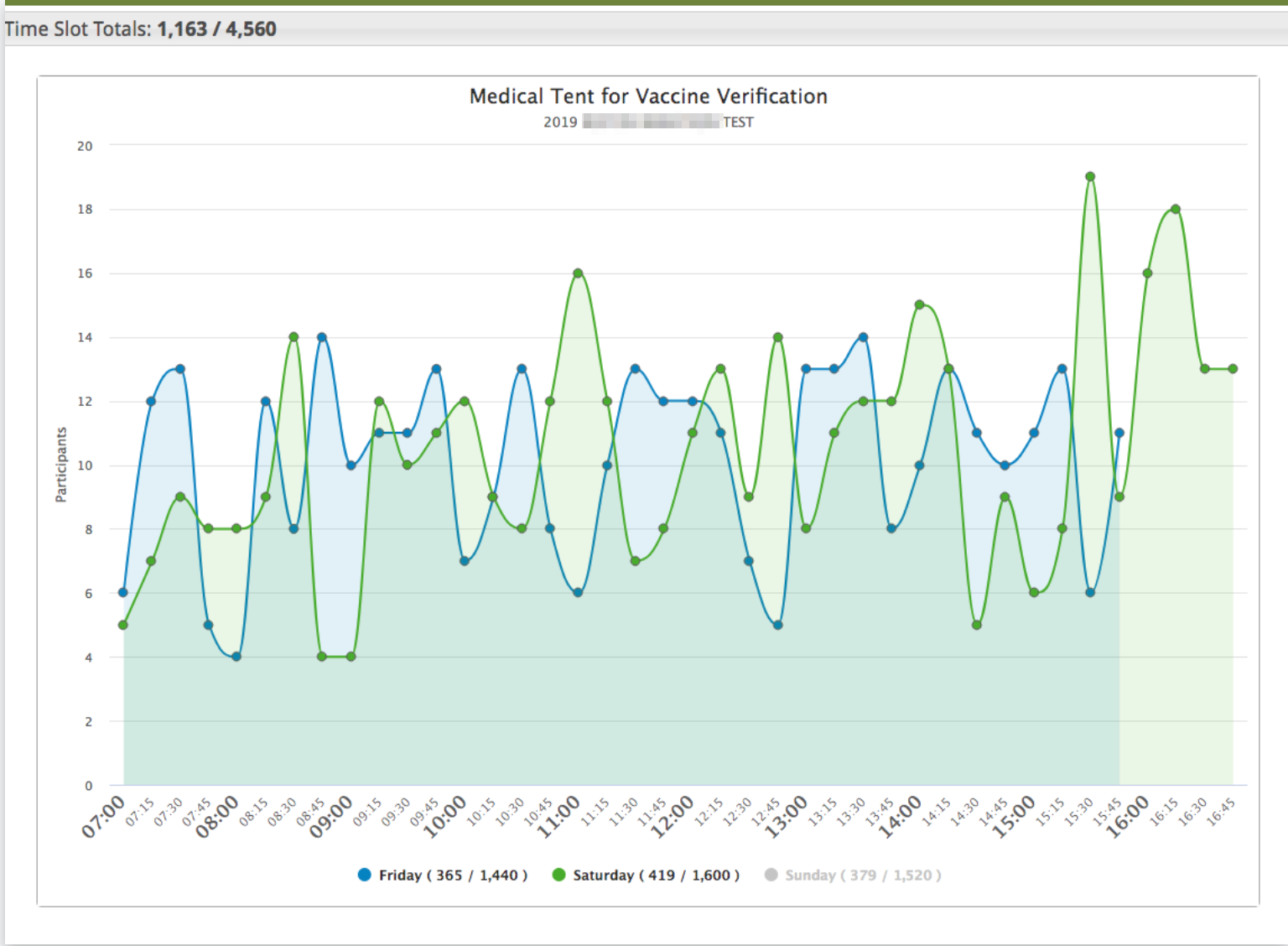Select Friday's first point of 6 at 07:00

point(123,593)
